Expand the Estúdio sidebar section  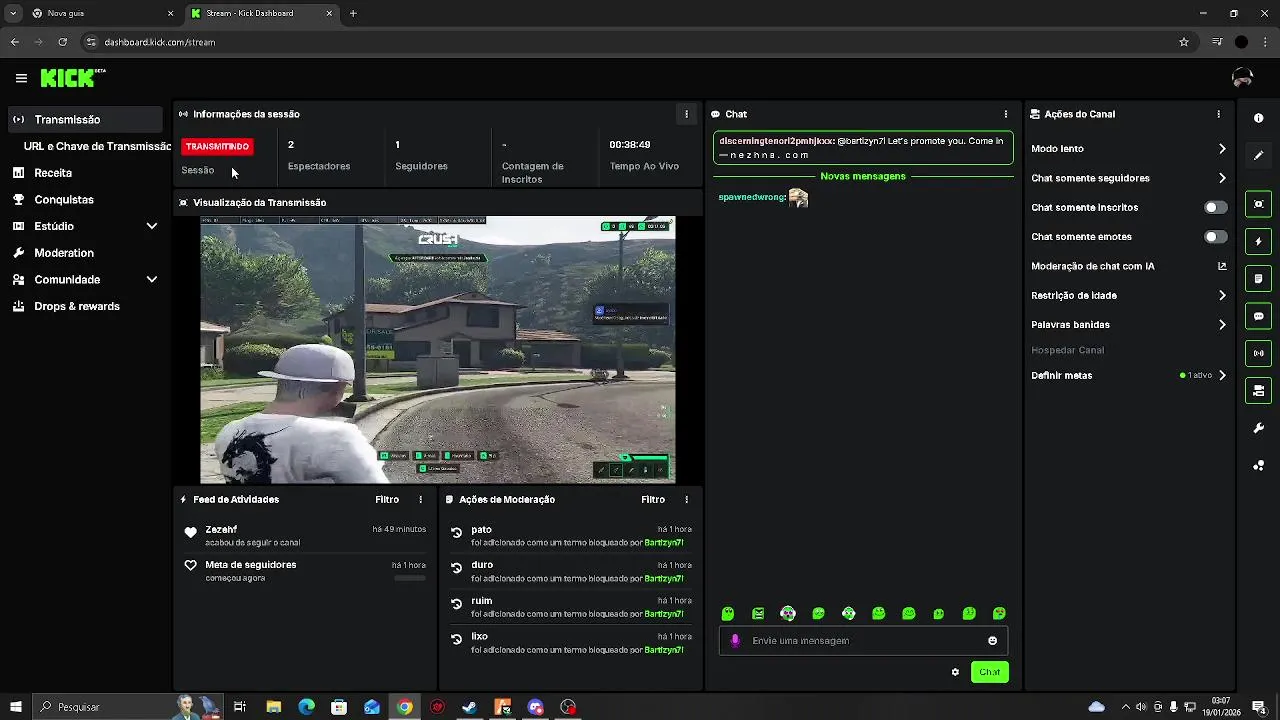(152, 226)
